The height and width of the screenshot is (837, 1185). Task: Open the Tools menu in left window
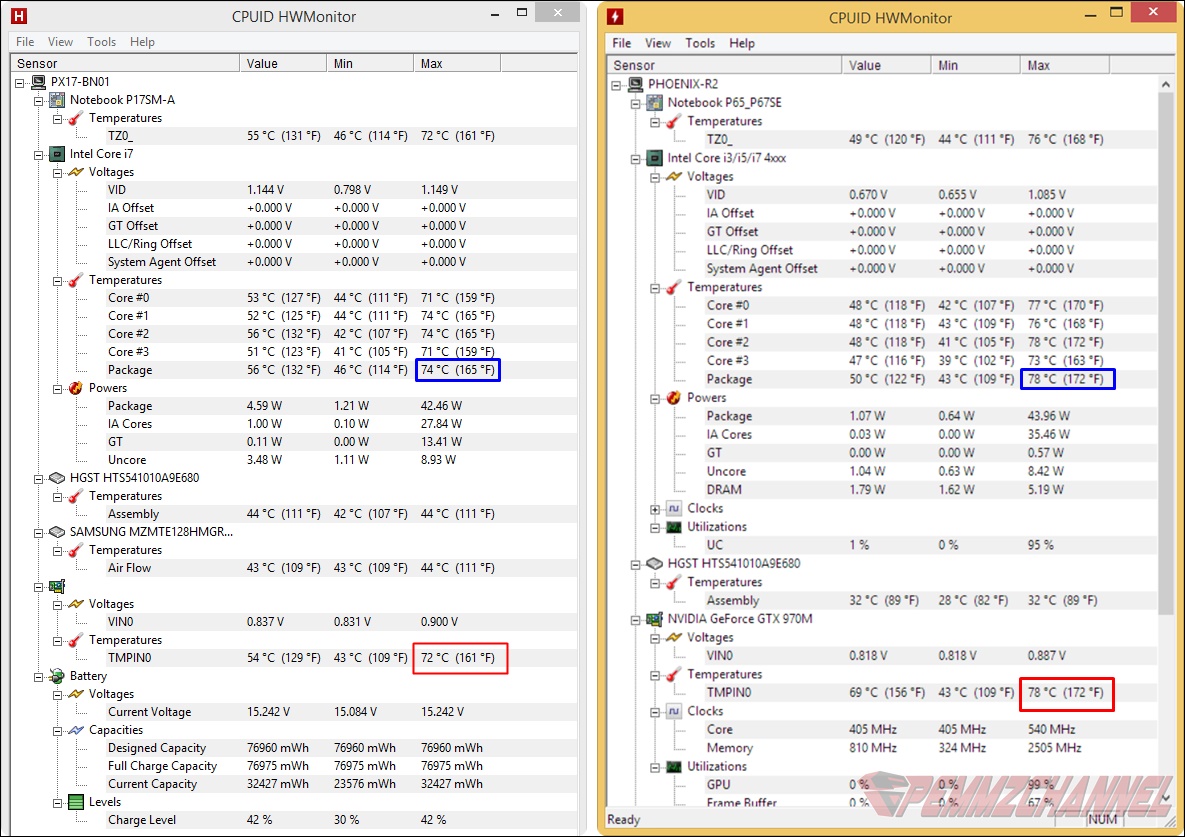point(101,42)
